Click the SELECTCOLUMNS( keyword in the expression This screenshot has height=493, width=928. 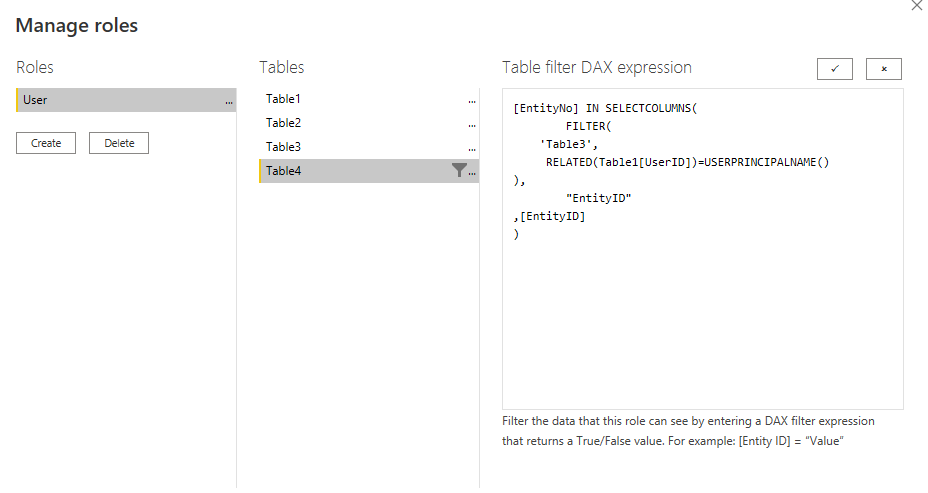point(651,108)
